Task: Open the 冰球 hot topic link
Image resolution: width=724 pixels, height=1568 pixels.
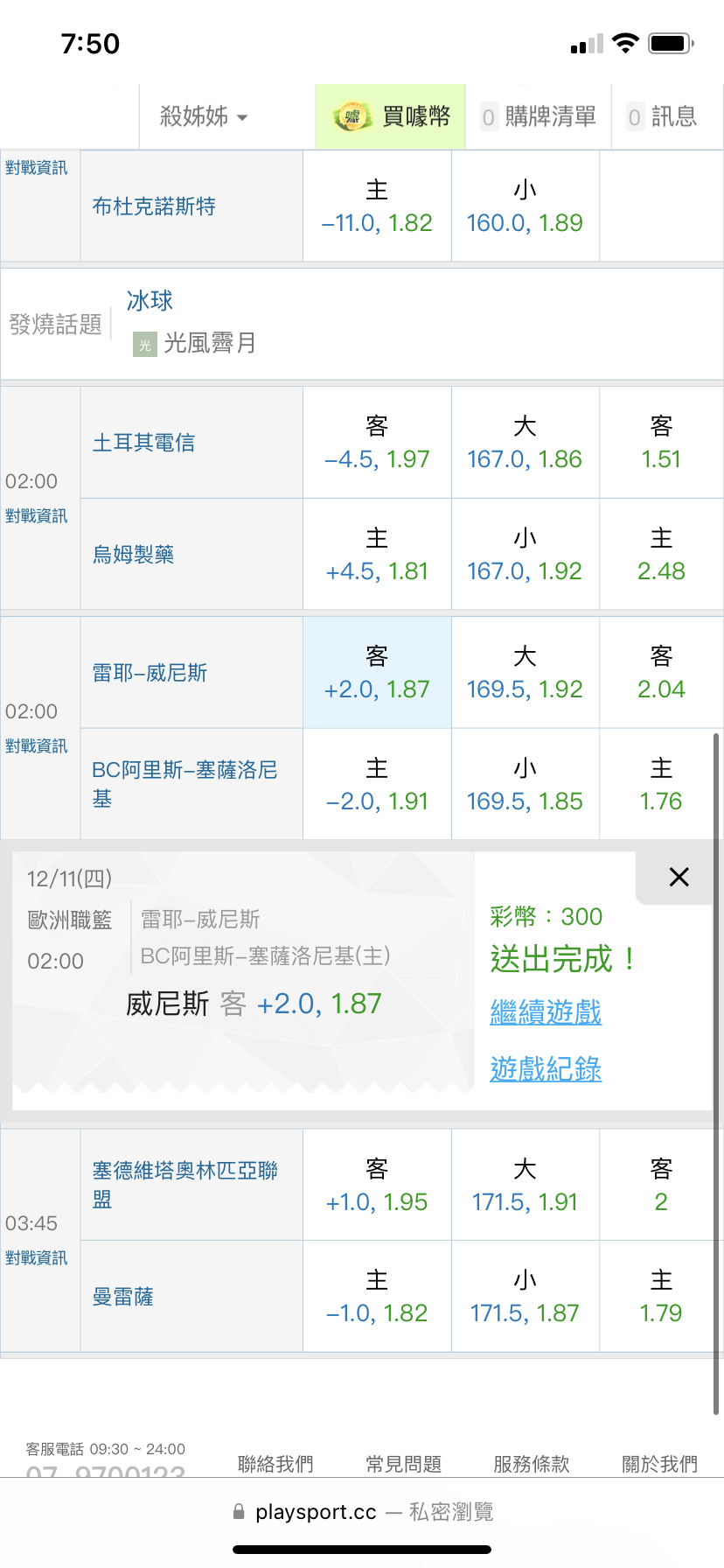Action: pos(150,301)
